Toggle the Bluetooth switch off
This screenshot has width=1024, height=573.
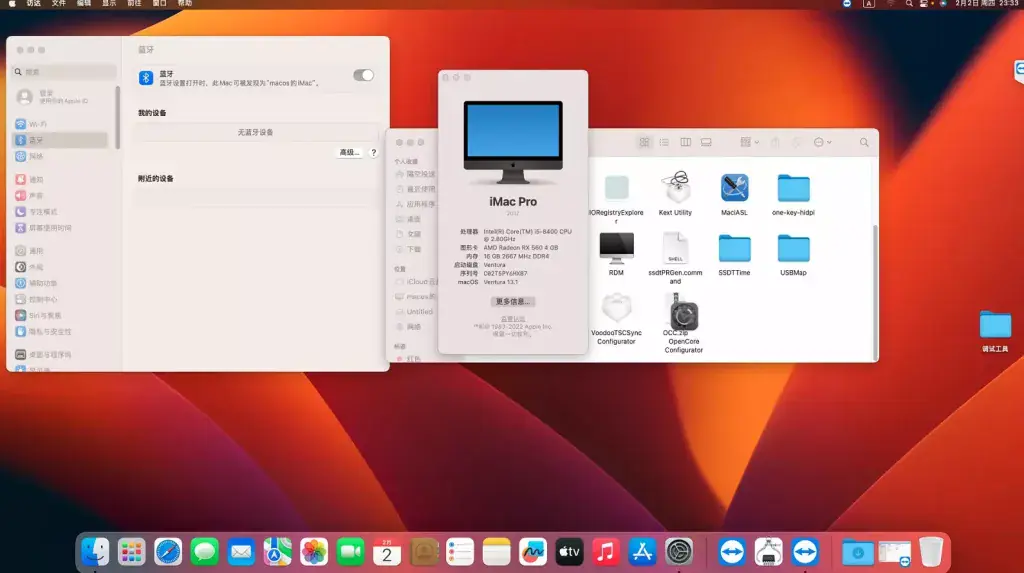[363, 75]
